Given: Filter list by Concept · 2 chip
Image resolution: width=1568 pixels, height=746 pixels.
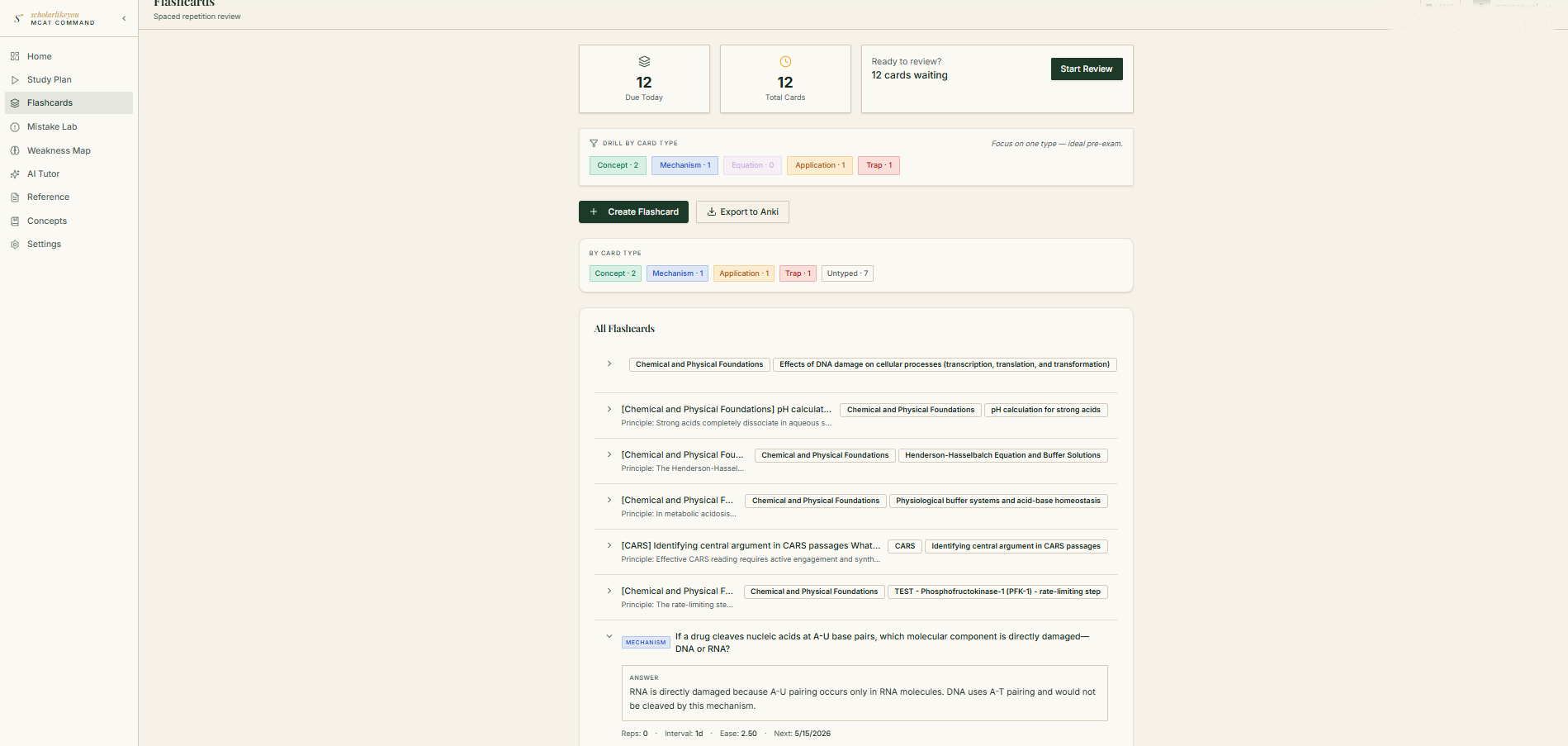Looking at the screenshot, I should (615, 273).
